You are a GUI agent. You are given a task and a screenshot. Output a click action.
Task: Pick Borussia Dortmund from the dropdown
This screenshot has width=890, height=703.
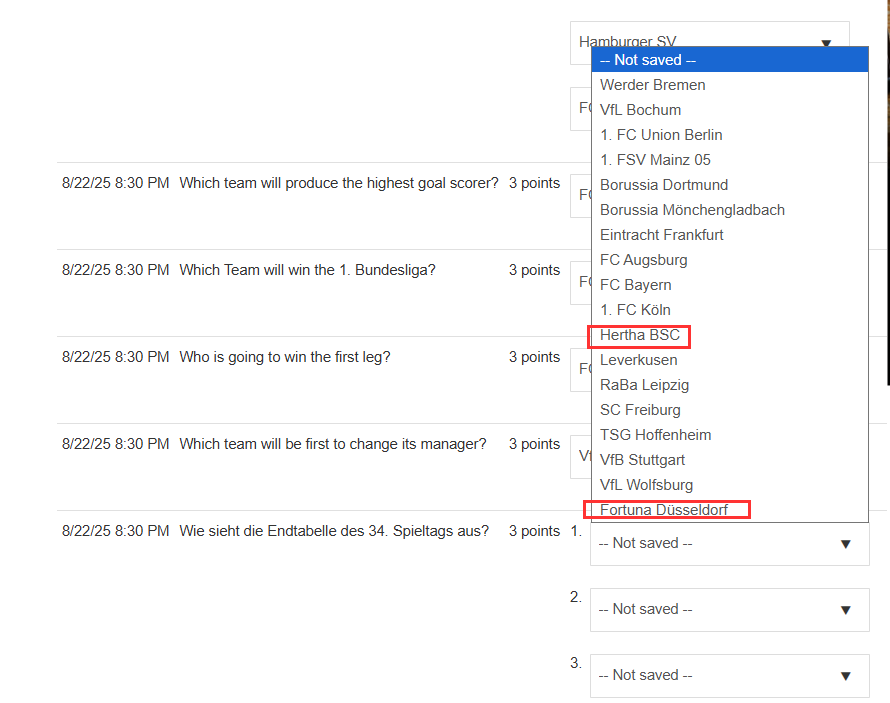[x=729, y=184]
